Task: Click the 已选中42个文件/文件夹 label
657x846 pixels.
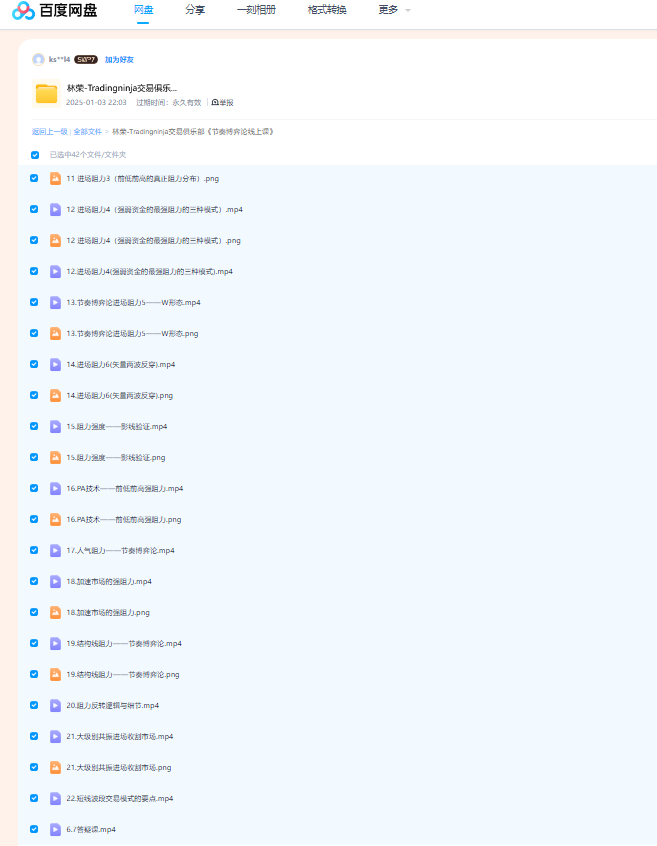Action: 88,155
